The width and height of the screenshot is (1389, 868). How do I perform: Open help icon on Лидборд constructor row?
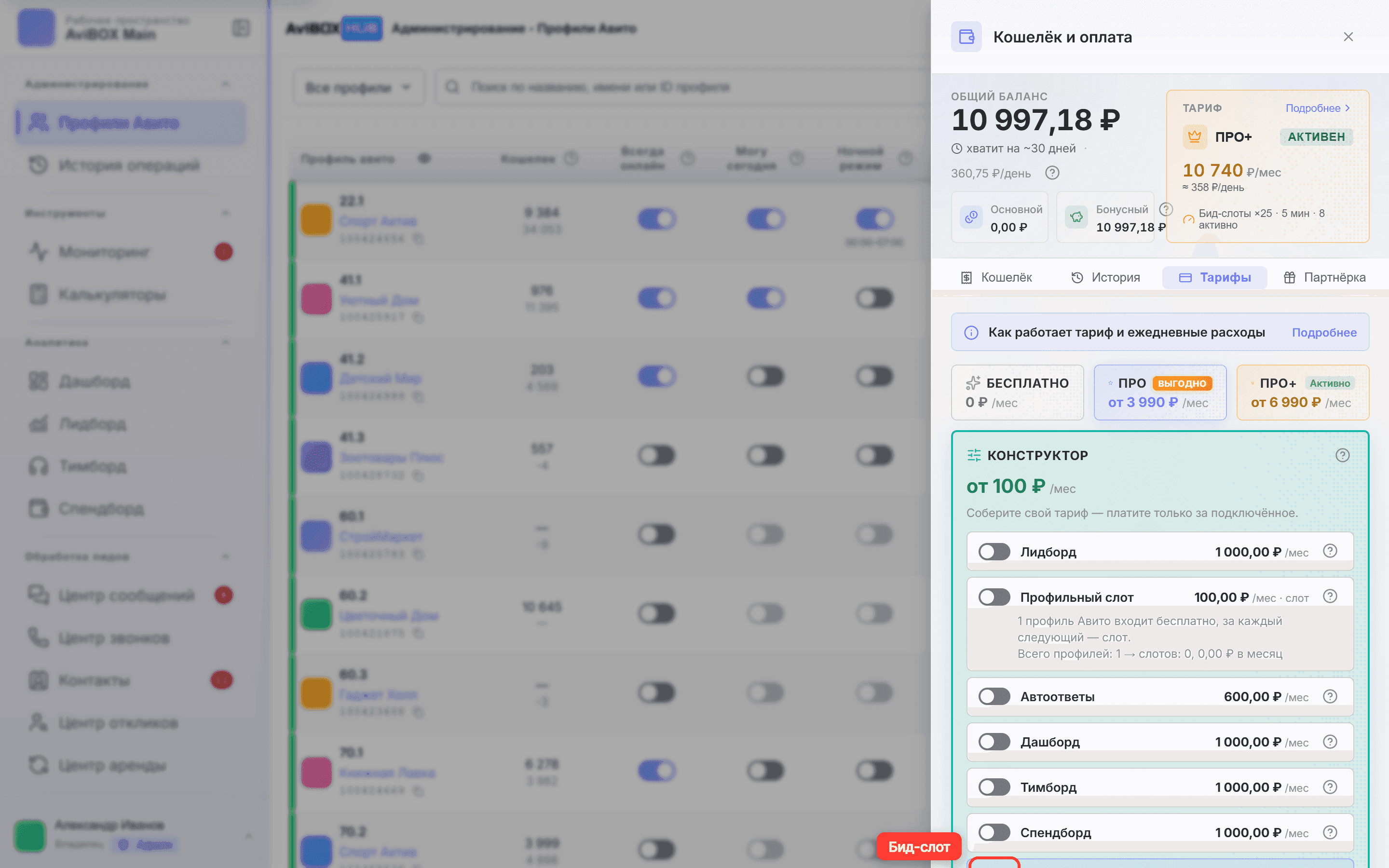[1330, 551]
